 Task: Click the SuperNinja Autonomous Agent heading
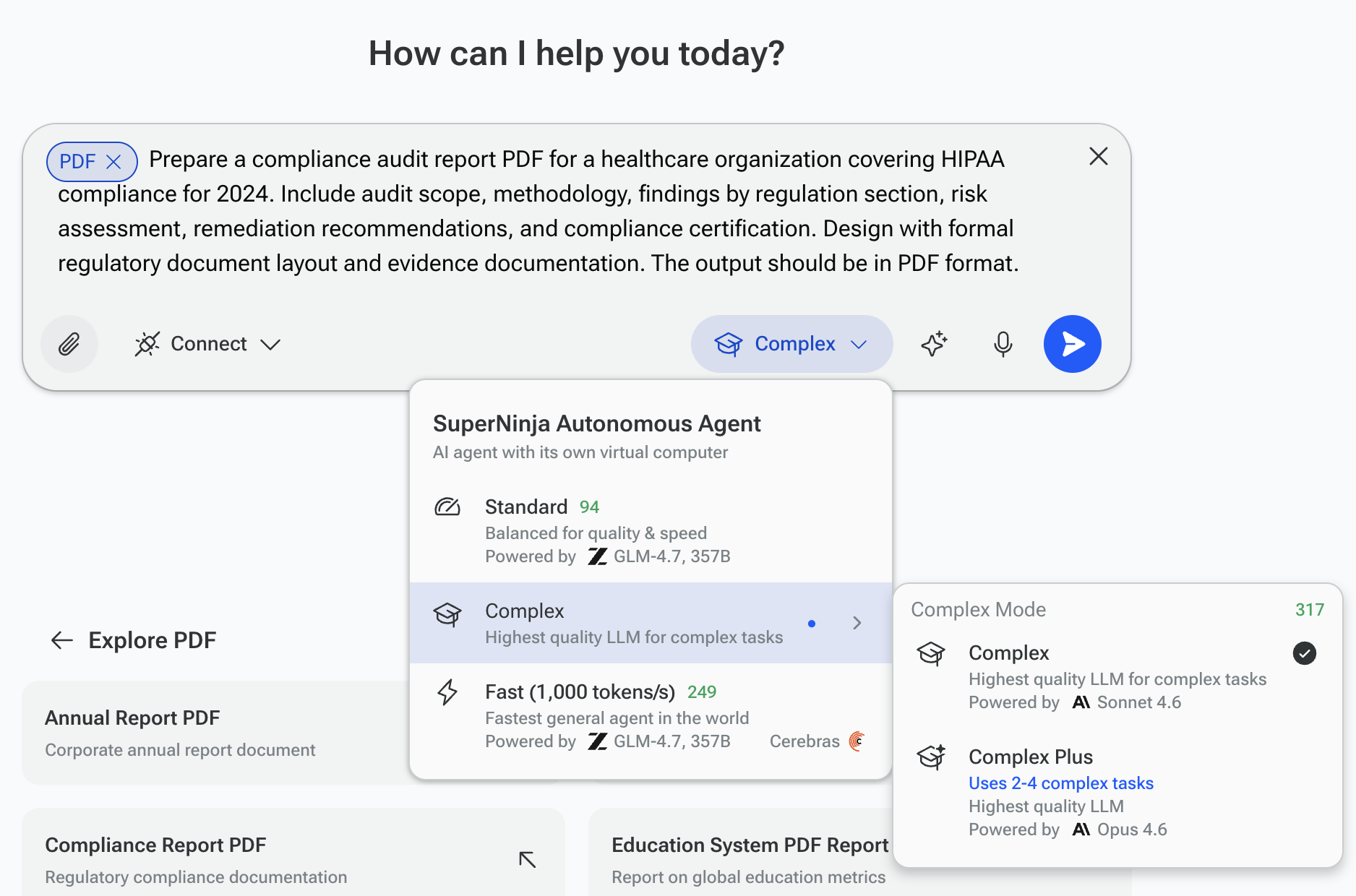coord(596,423)
